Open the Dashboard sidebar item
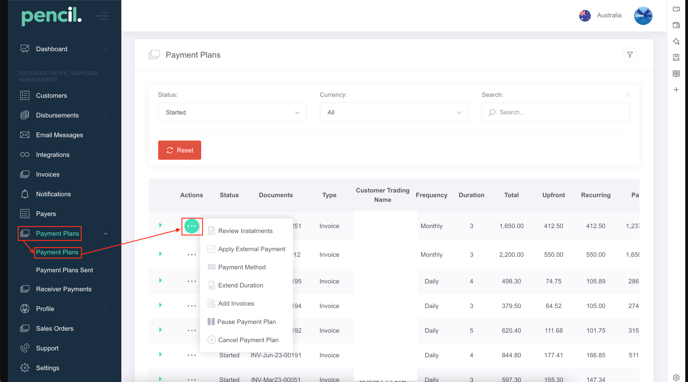 (x=51, y=49)
